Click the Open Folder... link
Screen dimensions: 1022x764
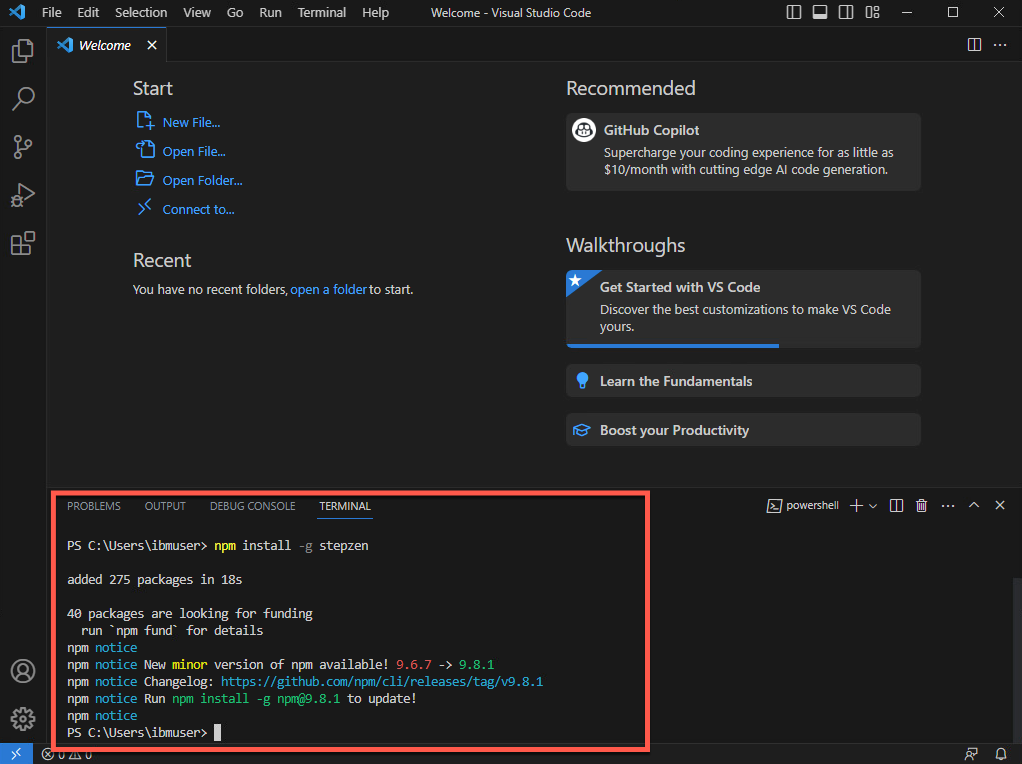click(x=202, y=181)
